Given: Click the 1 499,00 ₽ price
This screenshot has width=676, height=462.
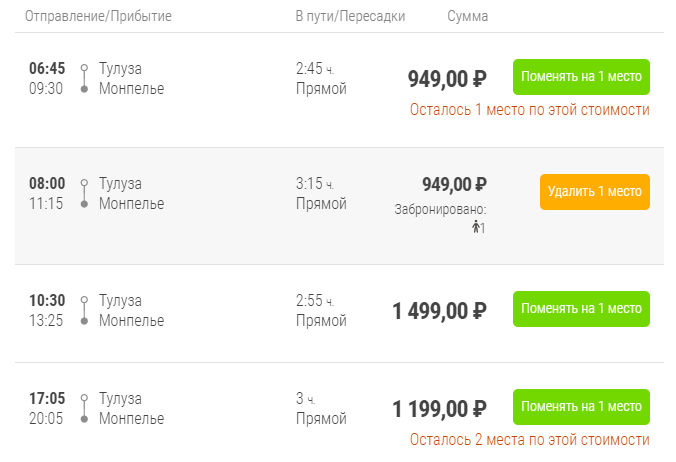Looking at the screenshot, I should pyautogui.click(x=439, y=310).
